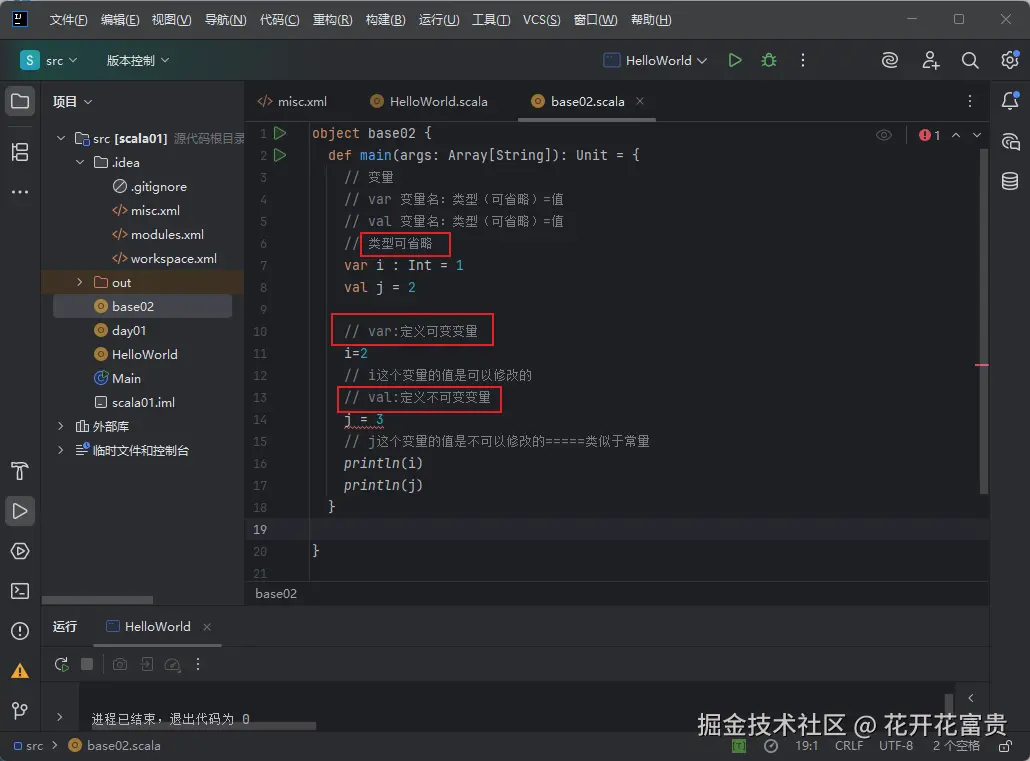
Task: Open Run panel more options ellipsis
Action: (198, 664)
